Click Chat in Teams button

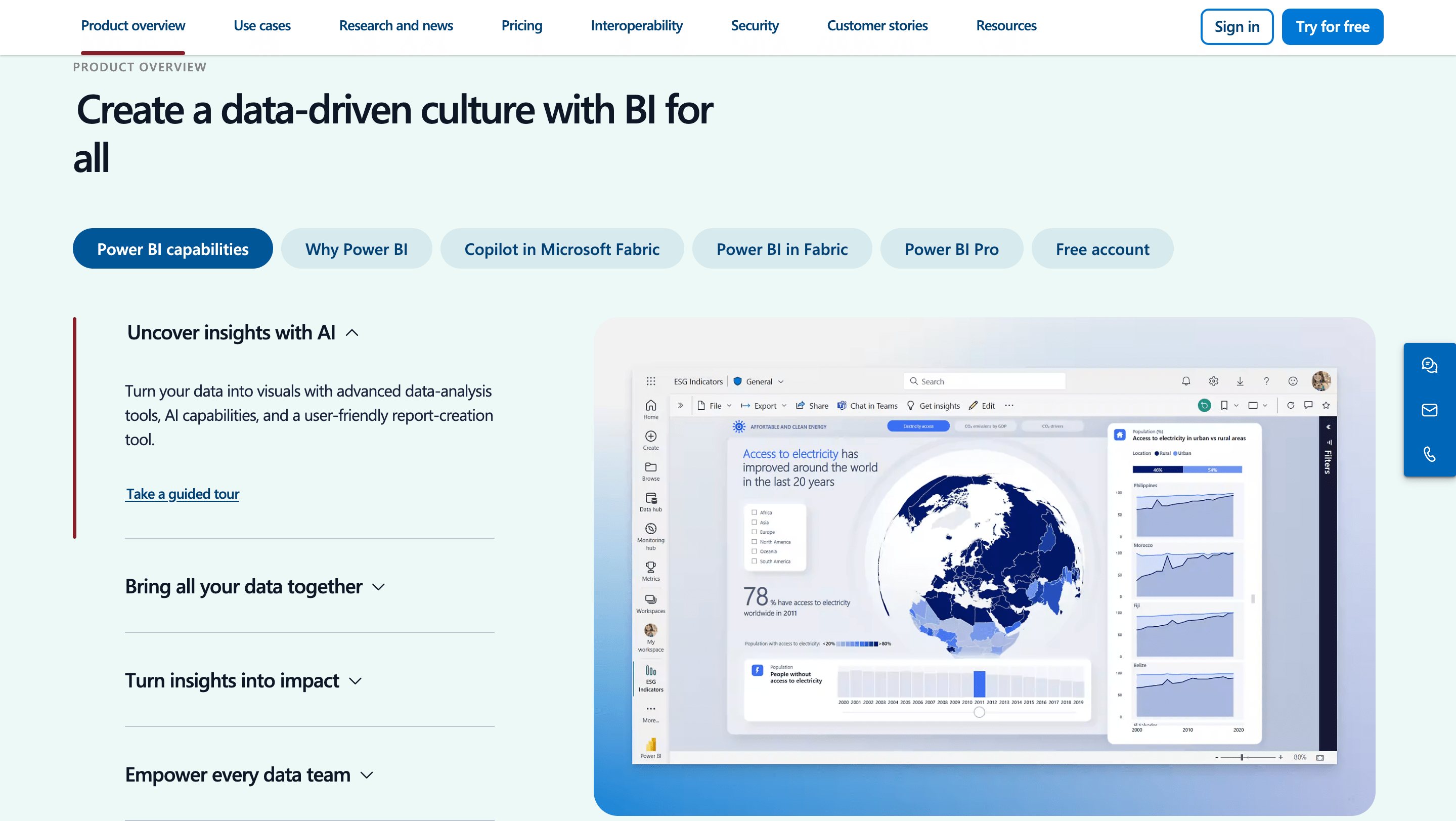pyautogui.click(x=868, y=405)
